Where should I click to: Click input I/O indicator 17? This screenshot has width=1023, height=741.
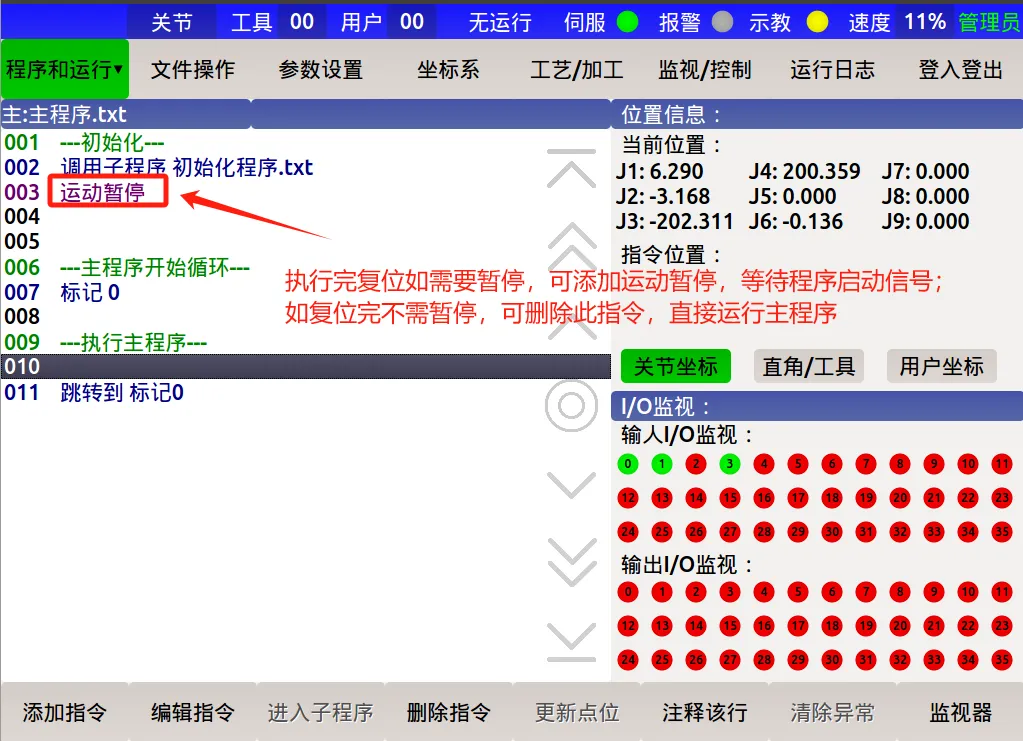[x=798, y=498]
